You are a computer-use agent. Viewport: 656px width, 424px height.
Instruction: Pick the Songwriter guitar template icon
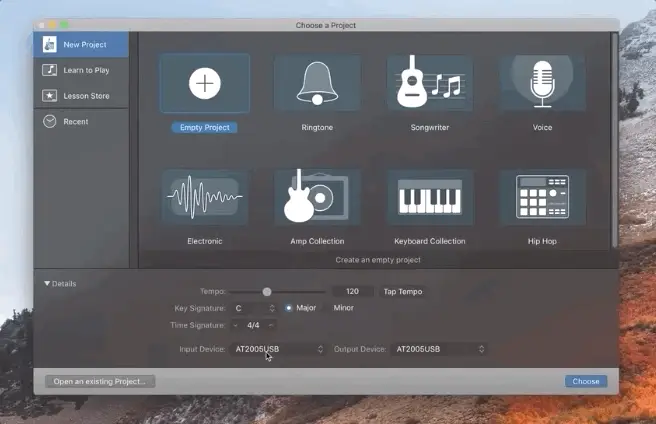click(430, 83)
